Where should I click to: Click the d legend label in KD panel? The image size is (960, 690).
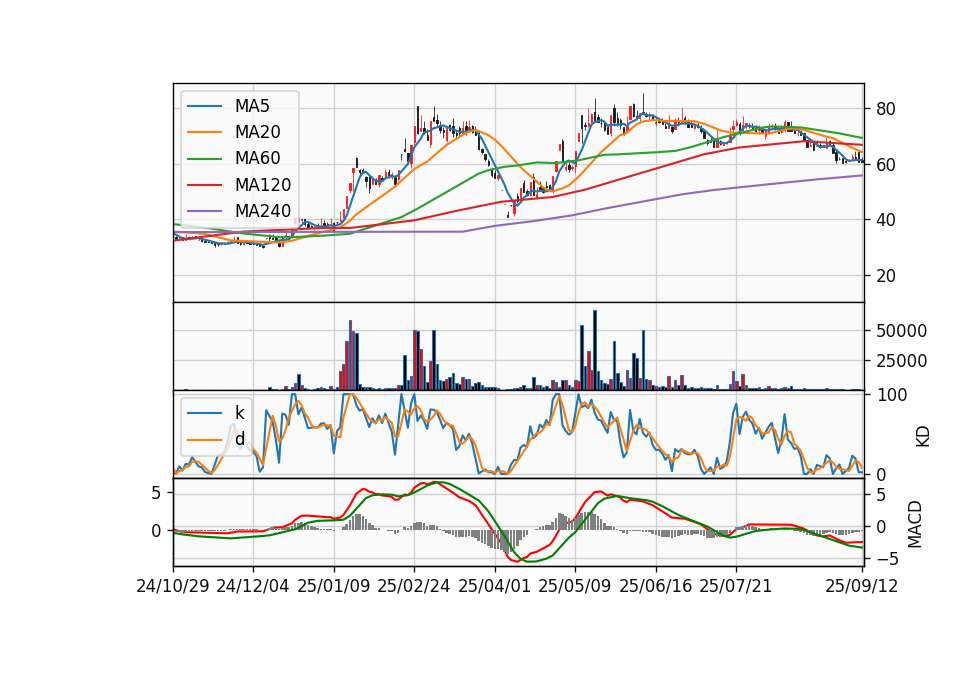(239, 439)
